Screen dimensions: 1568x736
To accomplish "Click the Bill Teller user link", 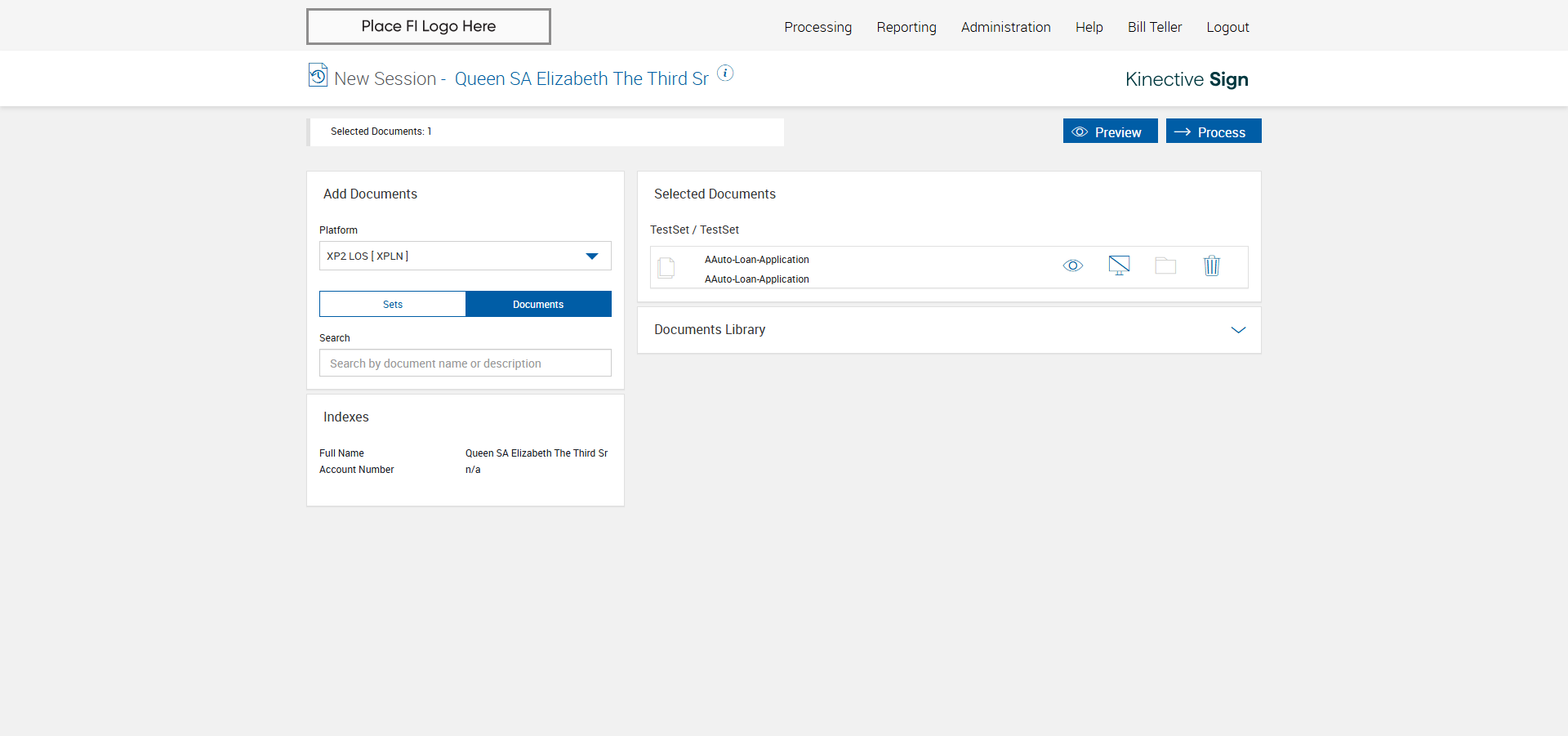I will point(1155,27).
